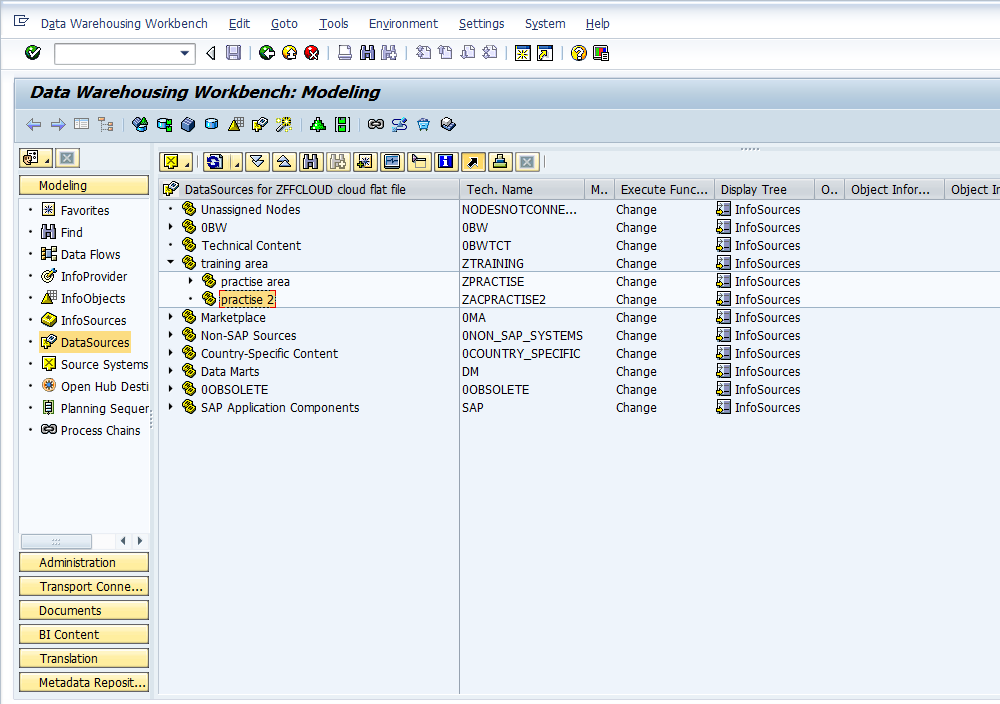Open SAP help via question mark icon
The image size is (1000, 704).
point(578,52)
